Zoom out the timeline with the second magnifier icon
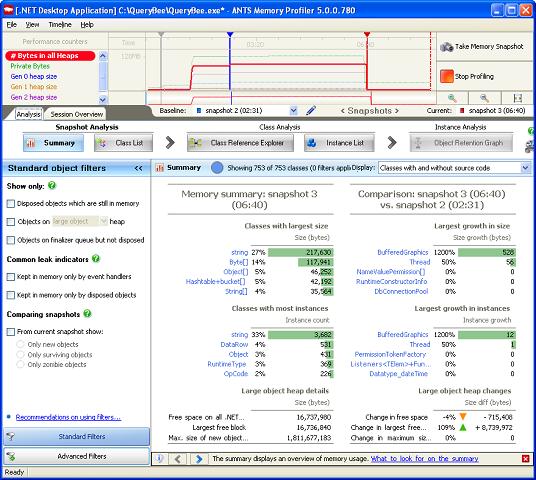536x480 pixels. click(x=484, y=98)
